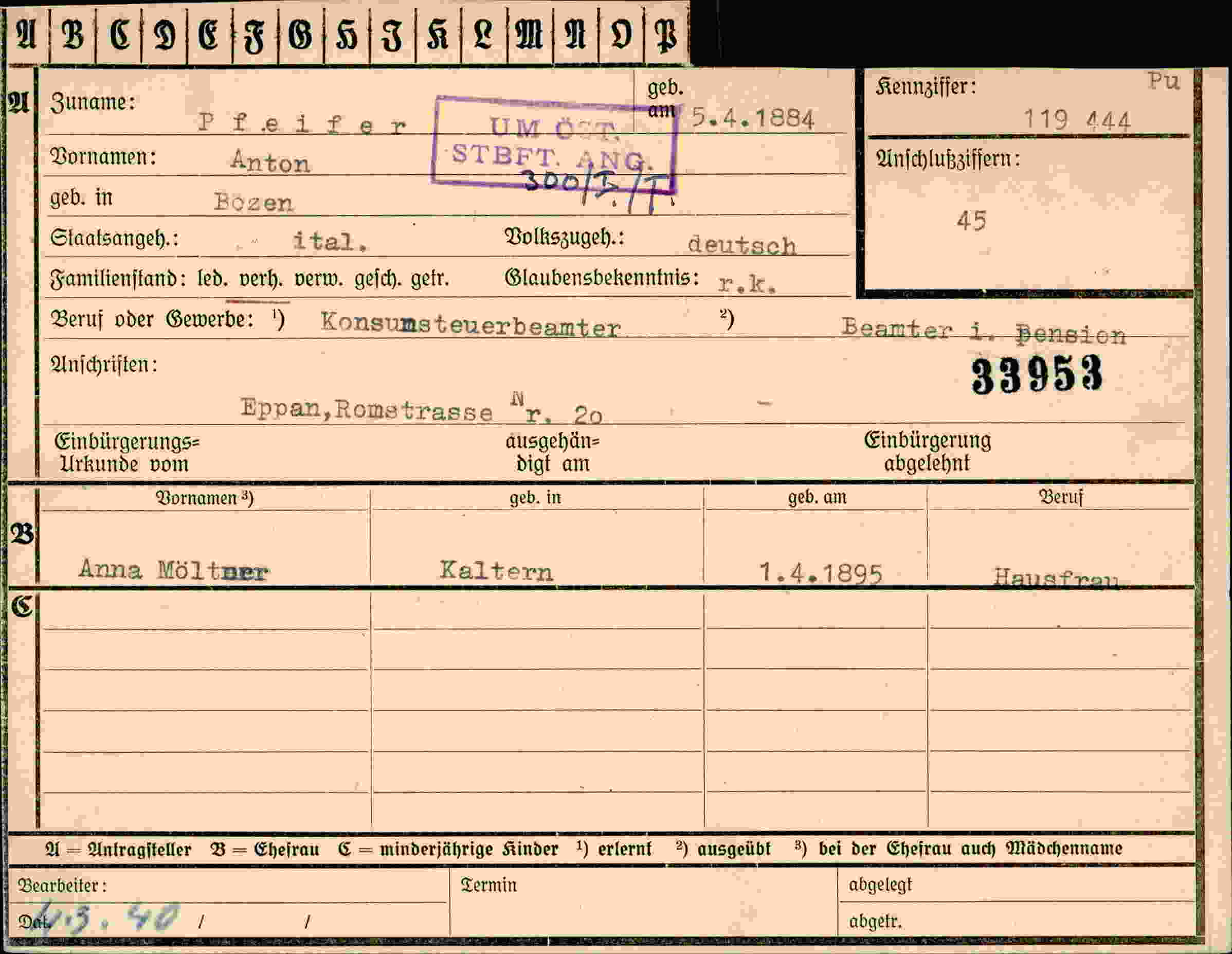Screen dimensions: 1232x954
Task: Click the marital status option "led."
Action: point(213,279)
